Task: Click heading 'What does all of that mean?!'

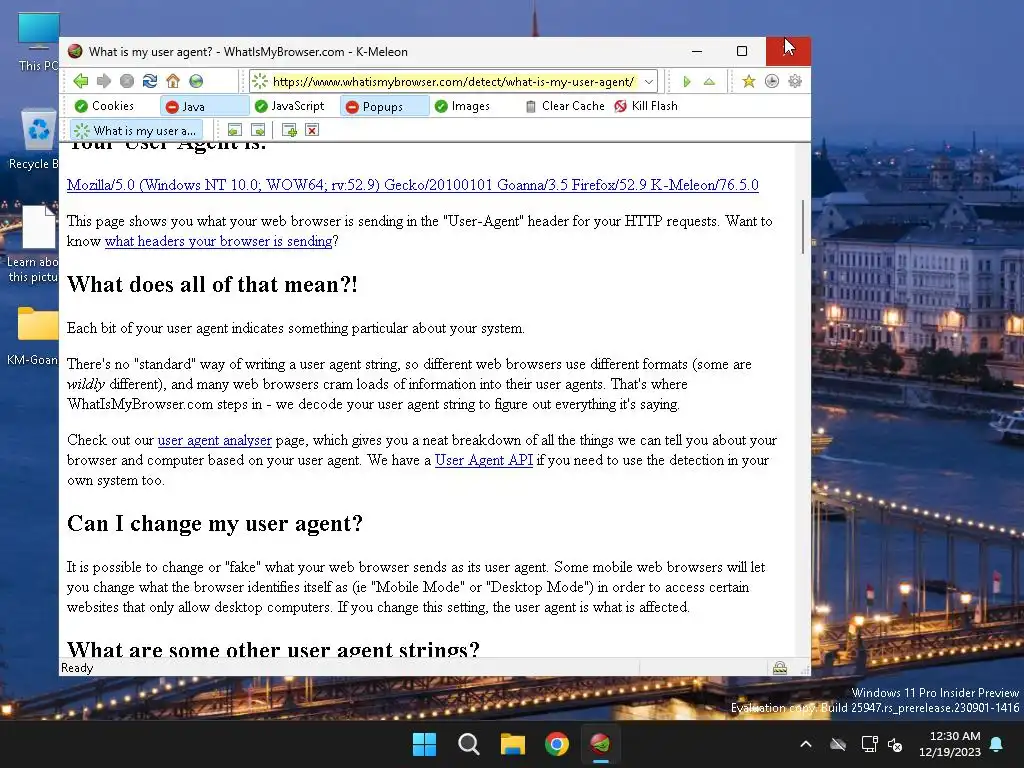Action: tap(212, 284)
